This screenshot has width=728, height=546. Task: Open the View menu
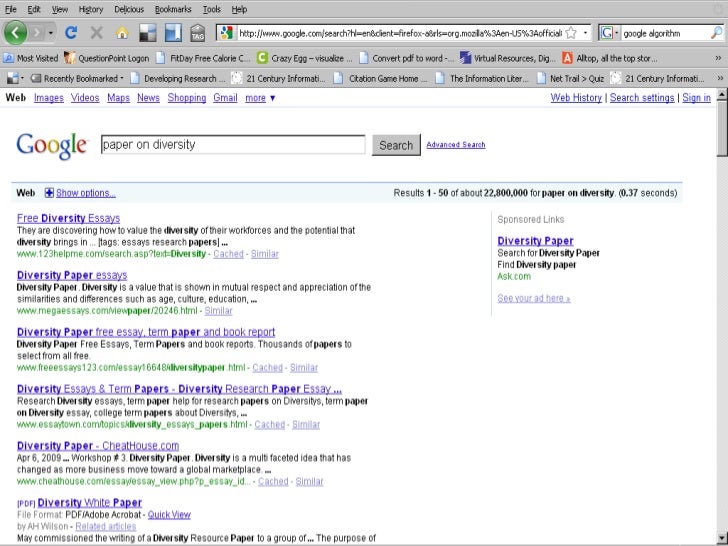(x=59, y=9)
